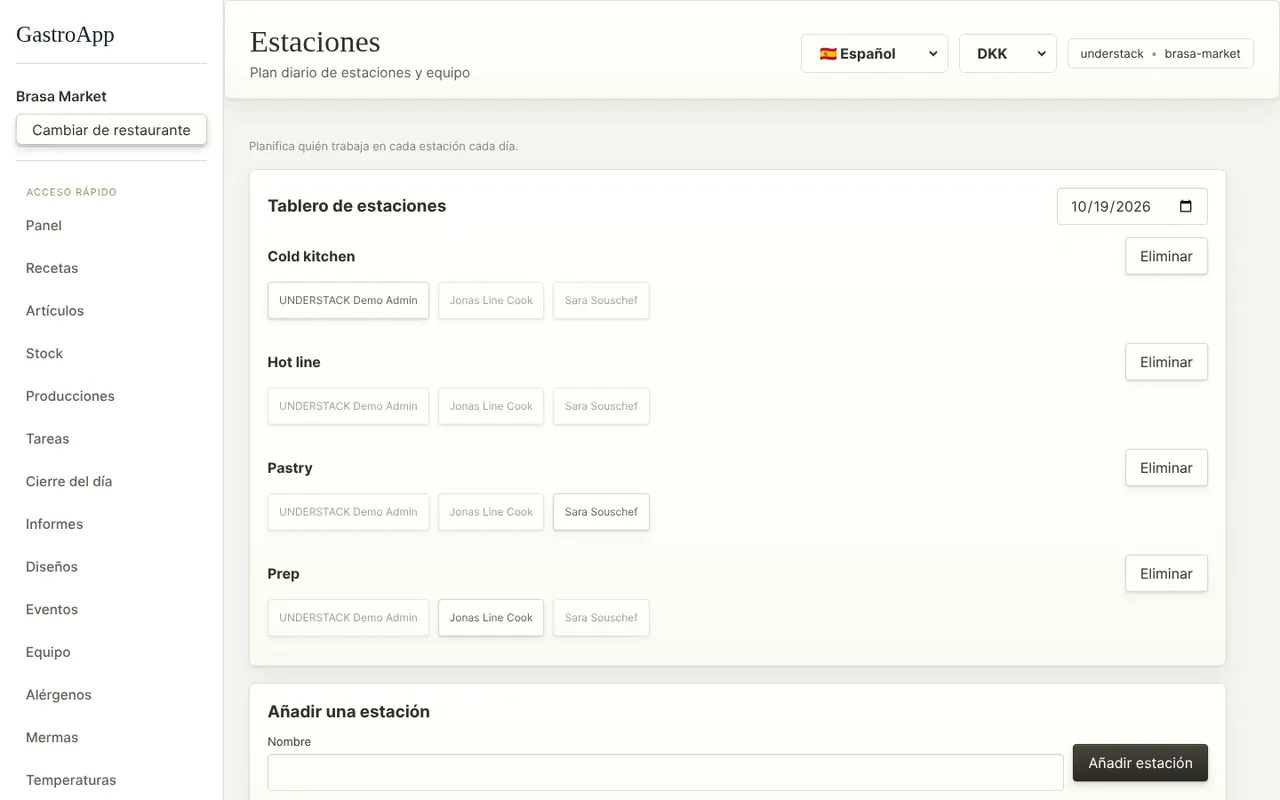Screen dimensions: 1280x800
Task: Go to Eventos
Action: (52, 610)
